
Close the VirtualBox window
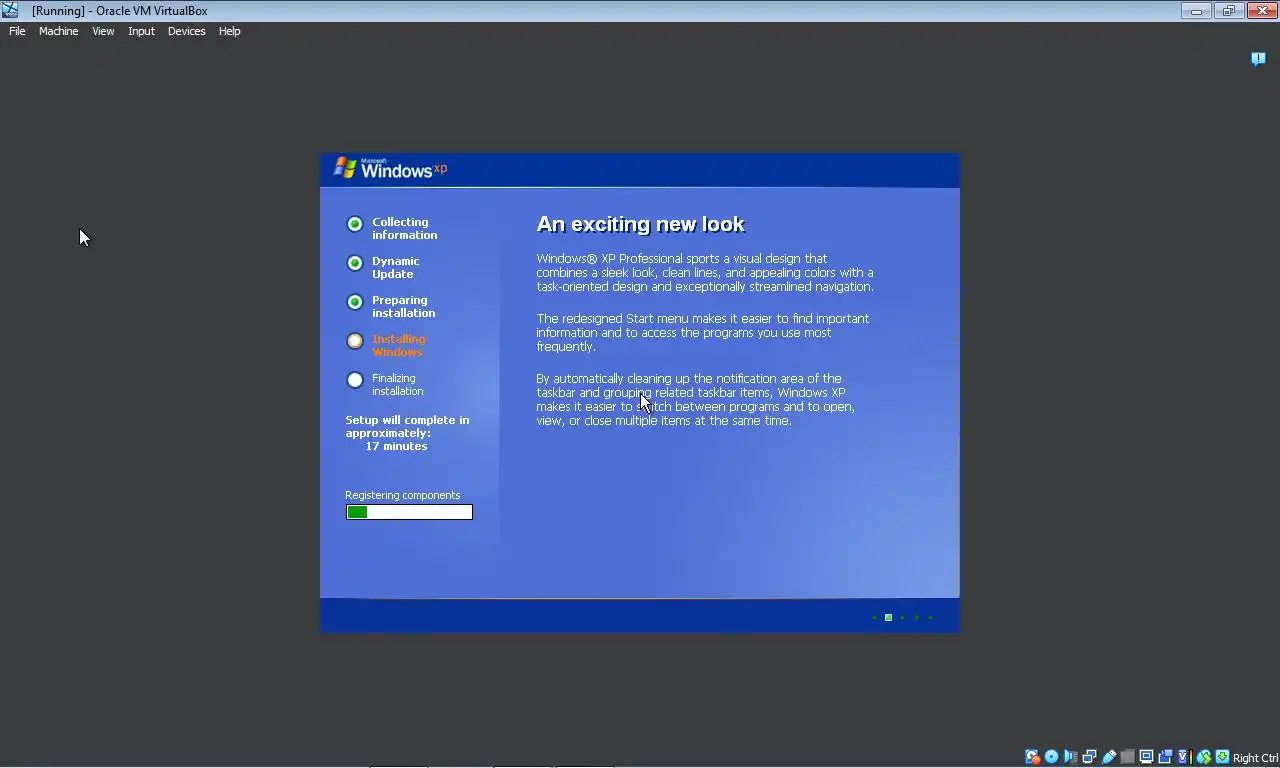click(1262, 11)
